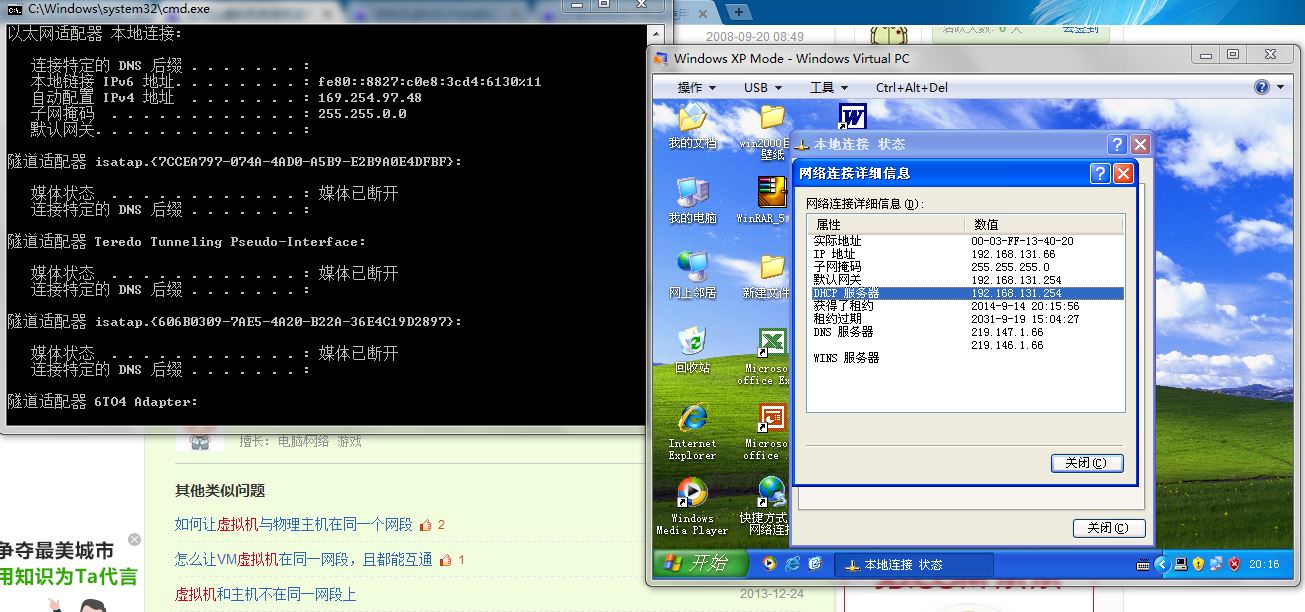Expand help dropdown arrow in Virtual PC
The height and width of the screenshot is (612, 1305).
[x=1281, y=88]
